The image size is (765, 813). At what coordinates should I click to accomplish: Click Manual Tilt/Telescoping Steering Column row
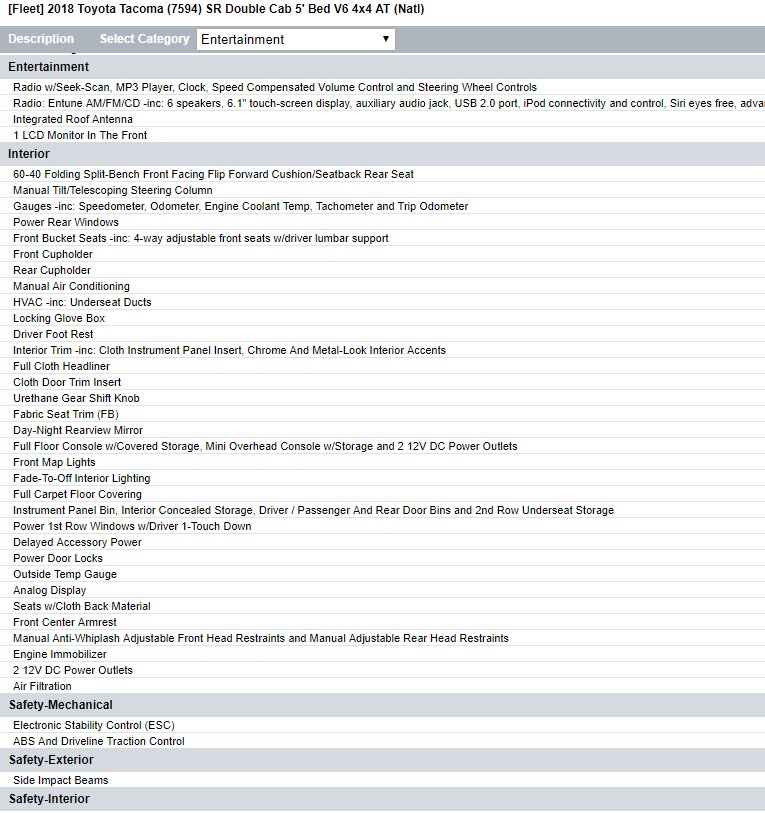382,190
